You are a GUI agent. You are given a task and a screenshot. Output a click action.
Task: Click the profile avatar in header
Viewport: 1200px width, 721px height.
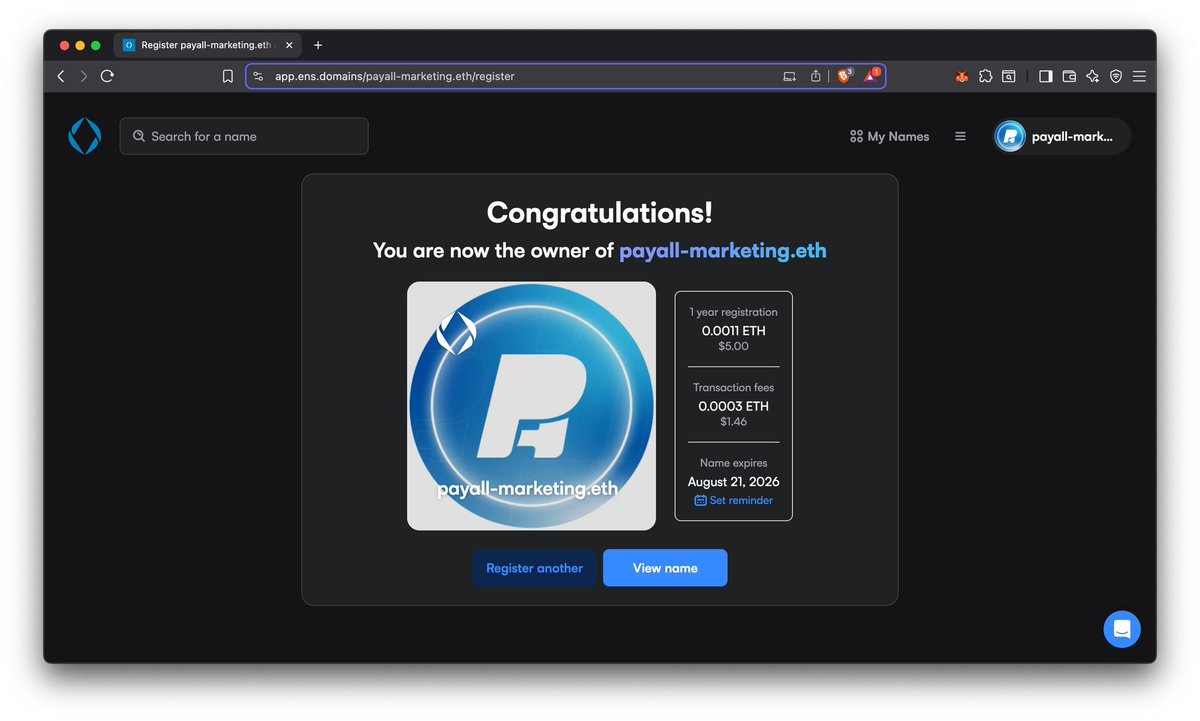coord(1010,136)
